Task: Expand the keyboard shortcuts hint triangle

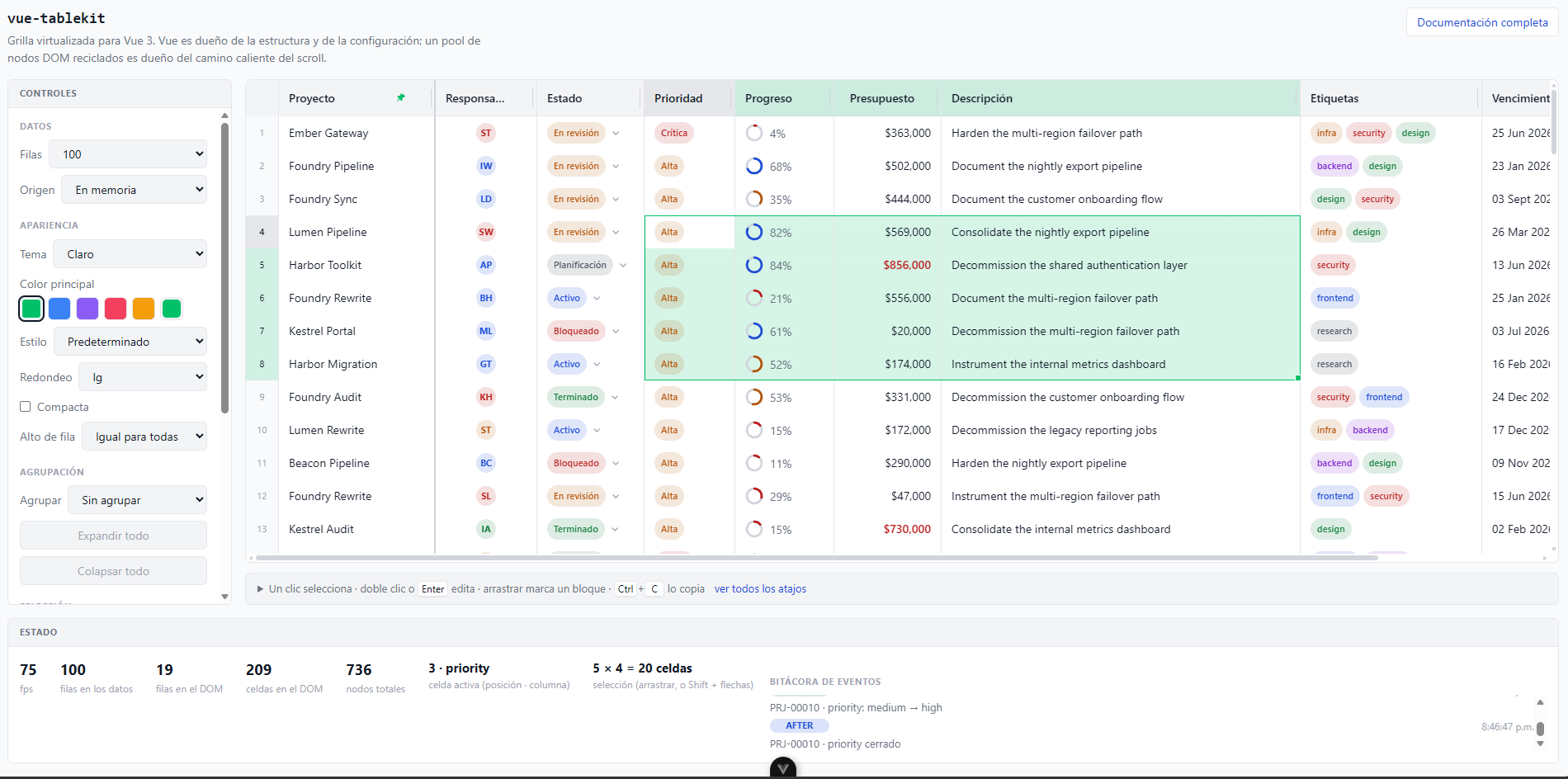Action: tap(260, 589)
